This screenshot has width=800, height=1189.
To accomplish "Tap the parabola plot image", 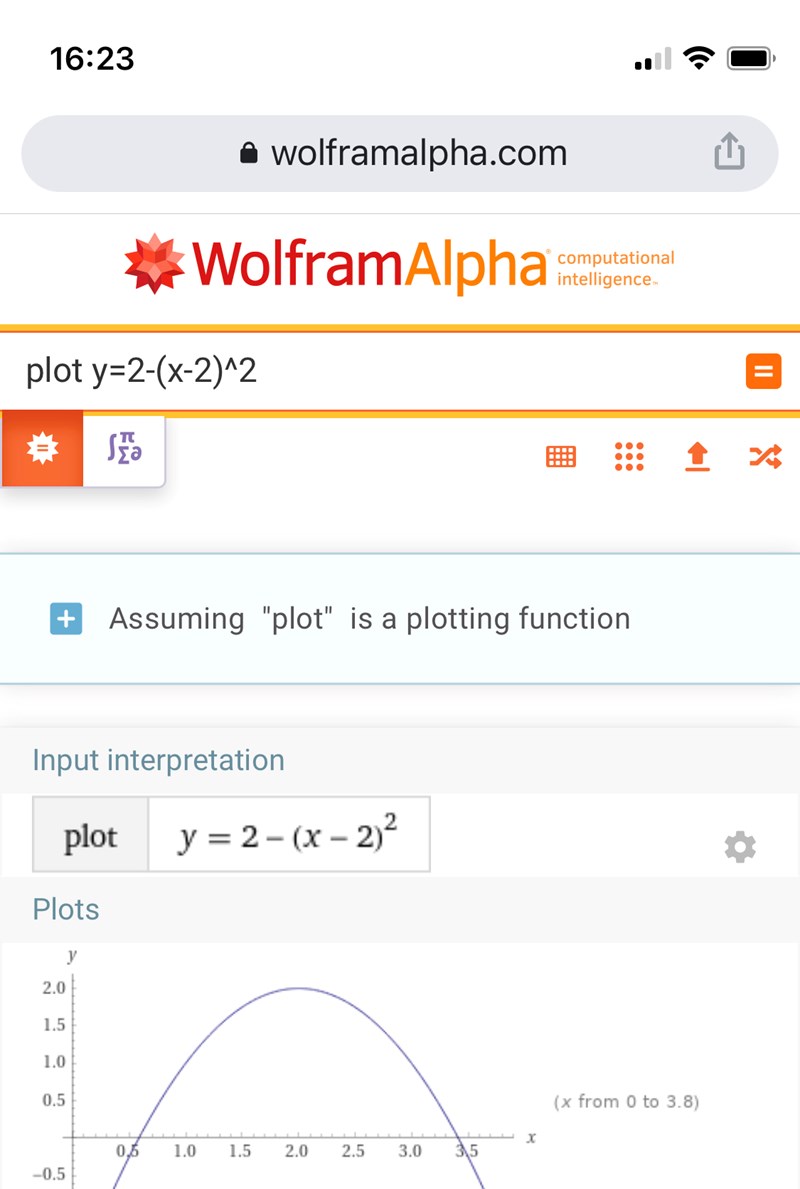I will pos(300,1070).
